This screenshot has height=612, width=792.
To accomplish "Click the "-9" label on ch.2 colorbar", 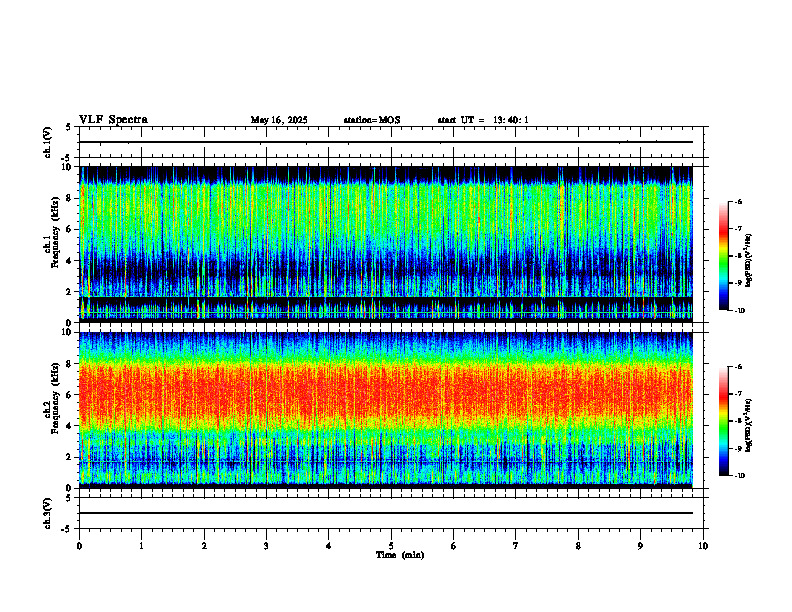I will (x=738, y=448).
